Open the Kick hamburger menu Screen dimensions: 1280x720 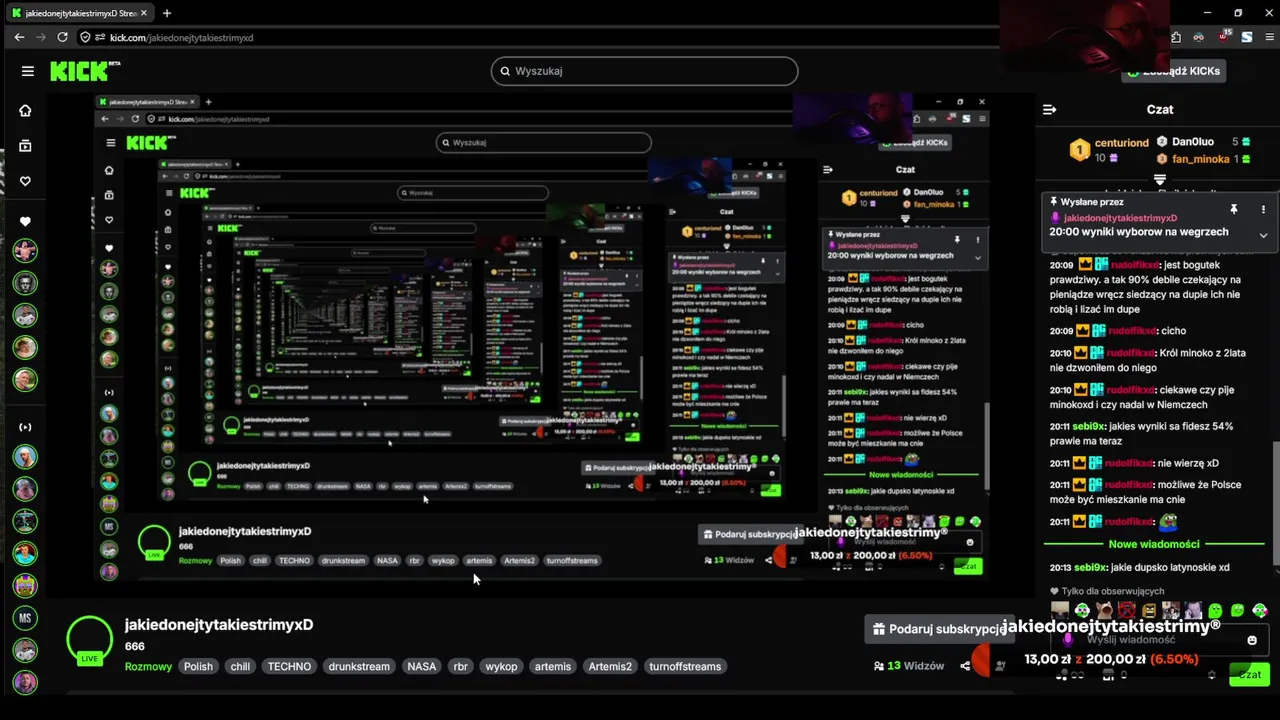(28, 71)
